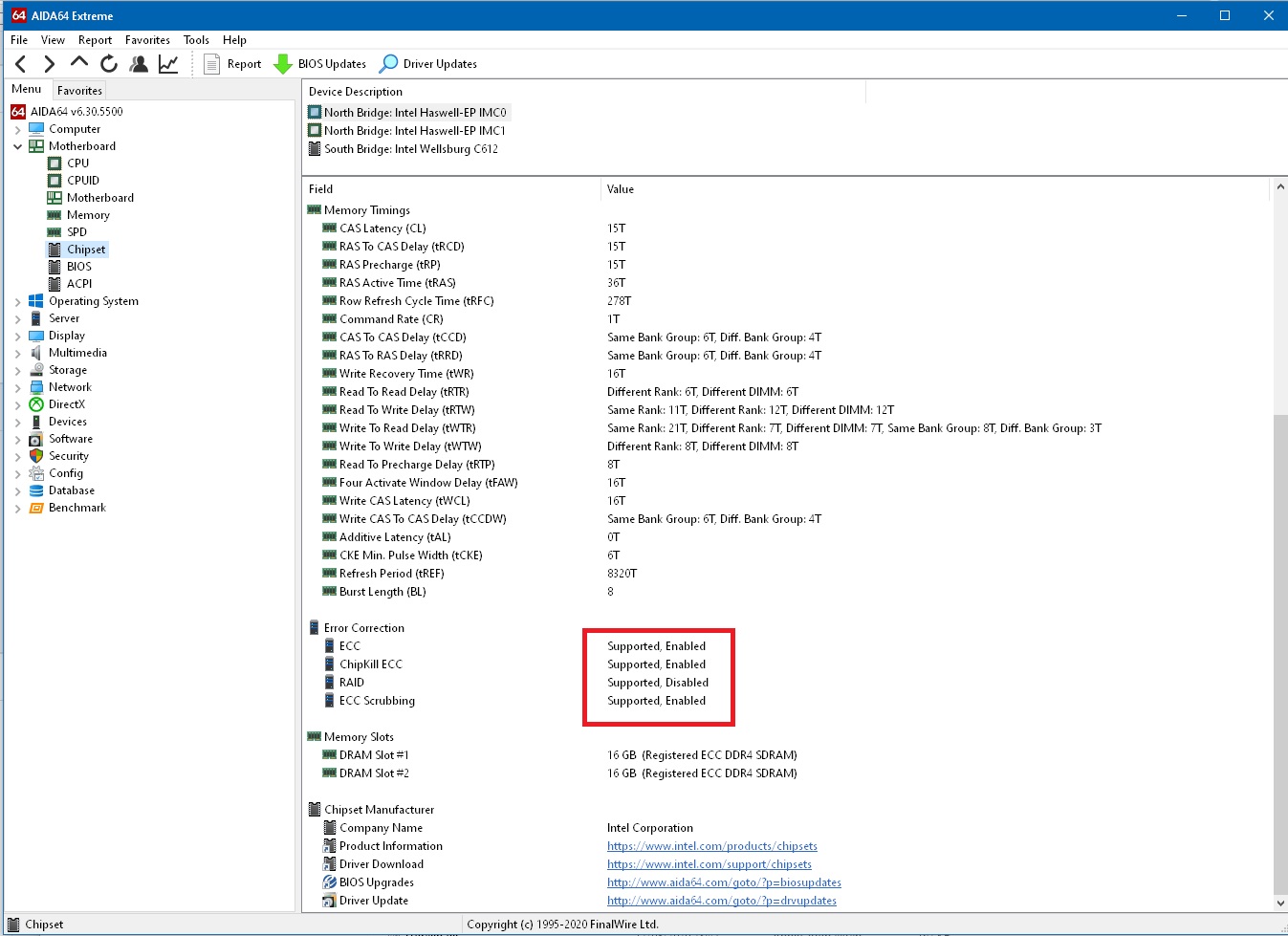
Task: Expand the Computer tree branch
Action: pyautogui.click(x=17, y=129)
